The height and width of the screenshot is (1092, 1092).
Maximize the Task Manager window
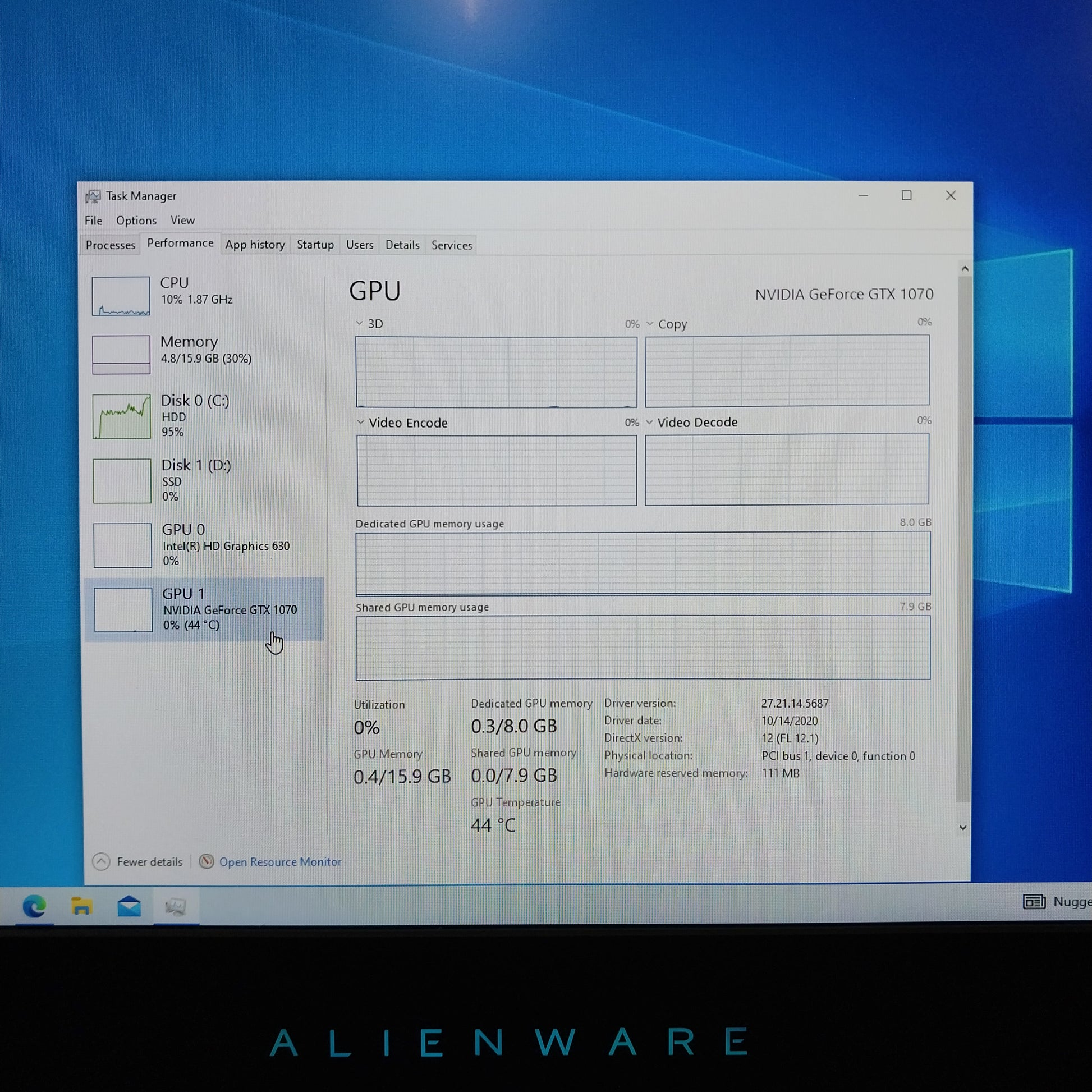pos(907,196)
